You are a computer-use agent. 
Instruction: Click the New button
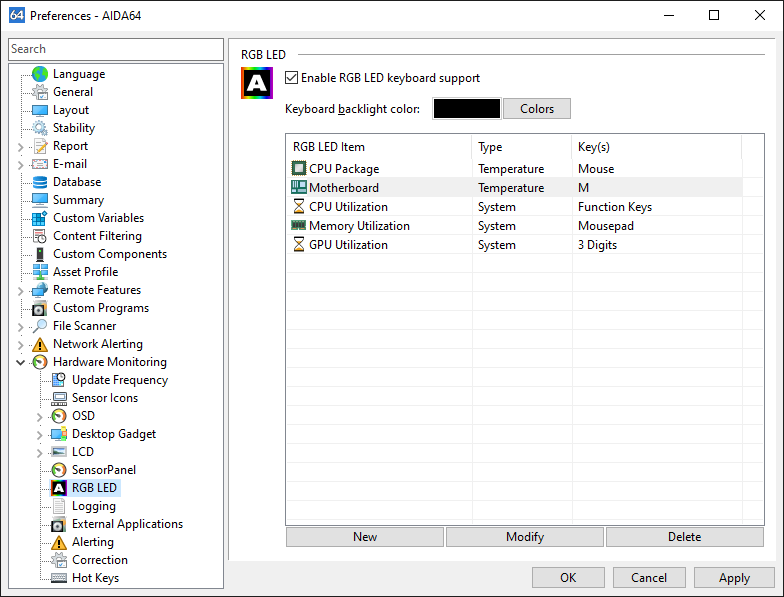[x=364, y=537]
